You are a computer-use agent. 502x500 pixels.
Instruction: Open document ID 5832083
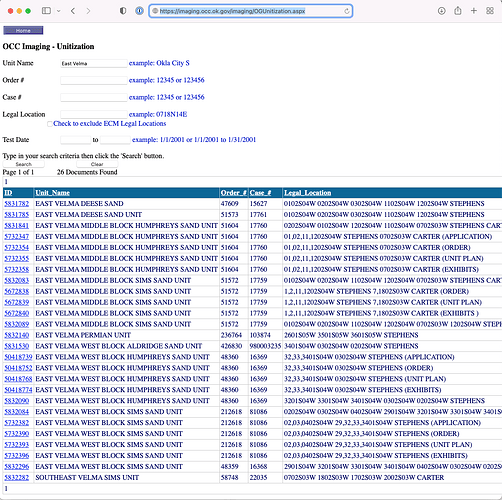click(x=17, y=280)
